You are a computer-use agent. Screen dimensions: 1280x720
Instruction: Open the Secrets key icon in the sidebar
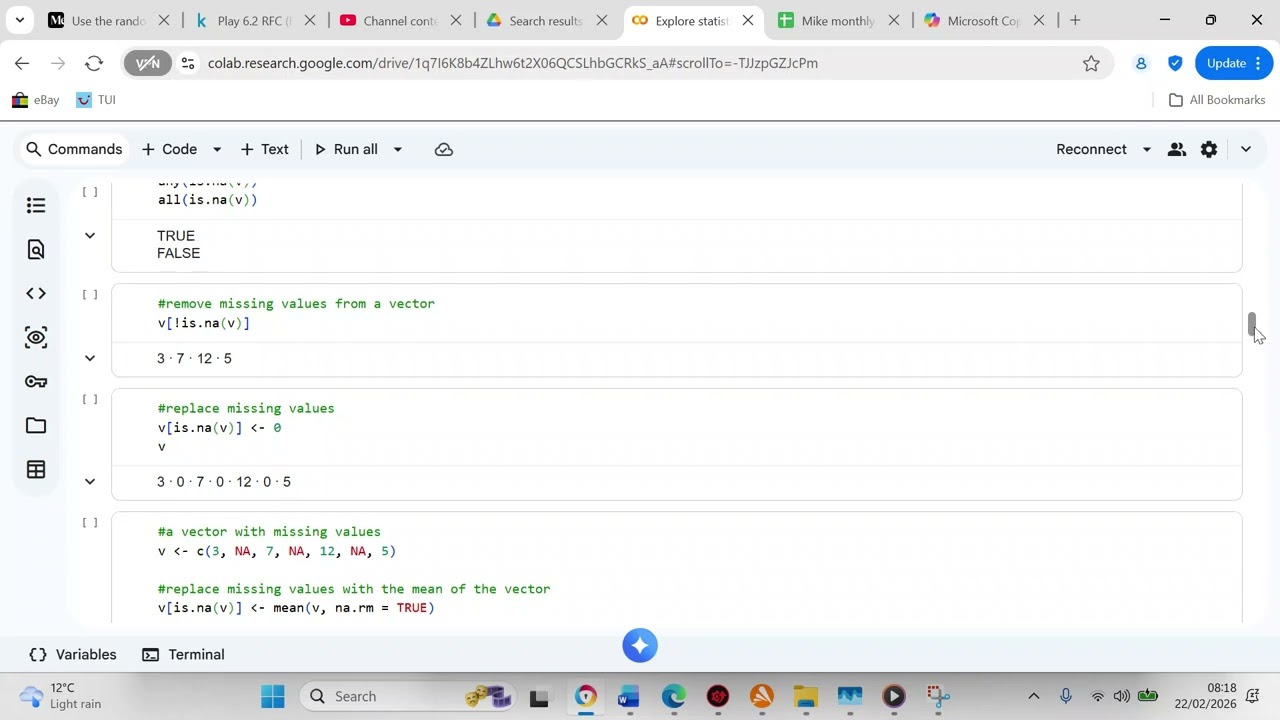36,381
